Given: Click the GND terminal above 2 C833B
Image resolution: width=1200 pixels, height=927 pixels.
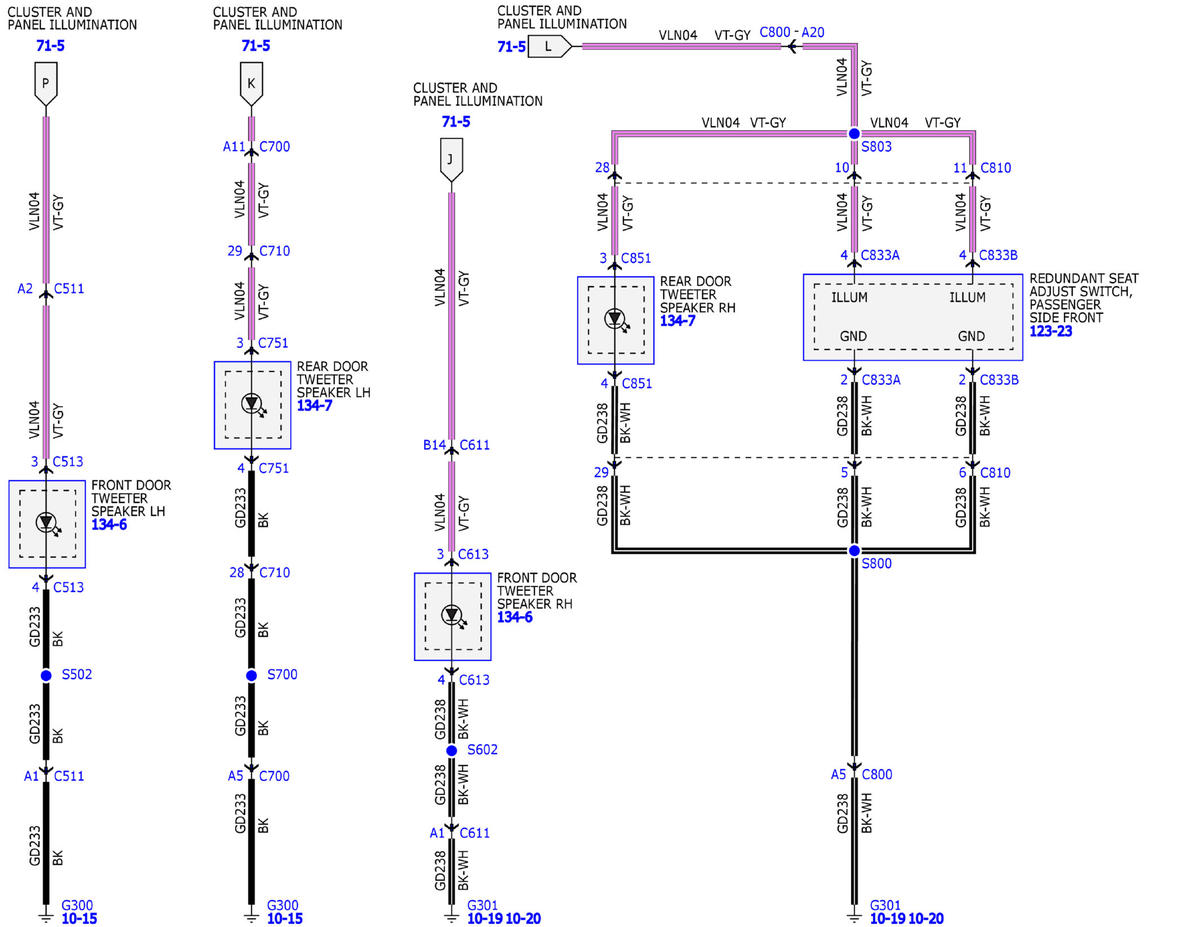Looking at the screenshot, I should pyautogui.click(x=972, y=337).
